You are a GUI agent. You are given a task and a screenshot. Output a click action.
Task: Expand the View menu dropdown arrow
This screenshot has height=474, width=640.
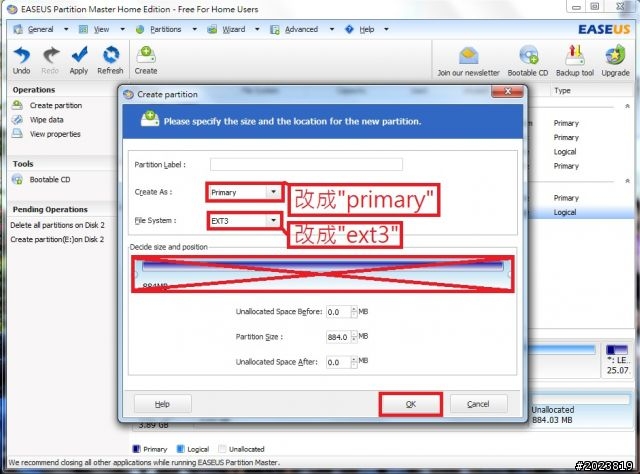[x=122, y=29]
